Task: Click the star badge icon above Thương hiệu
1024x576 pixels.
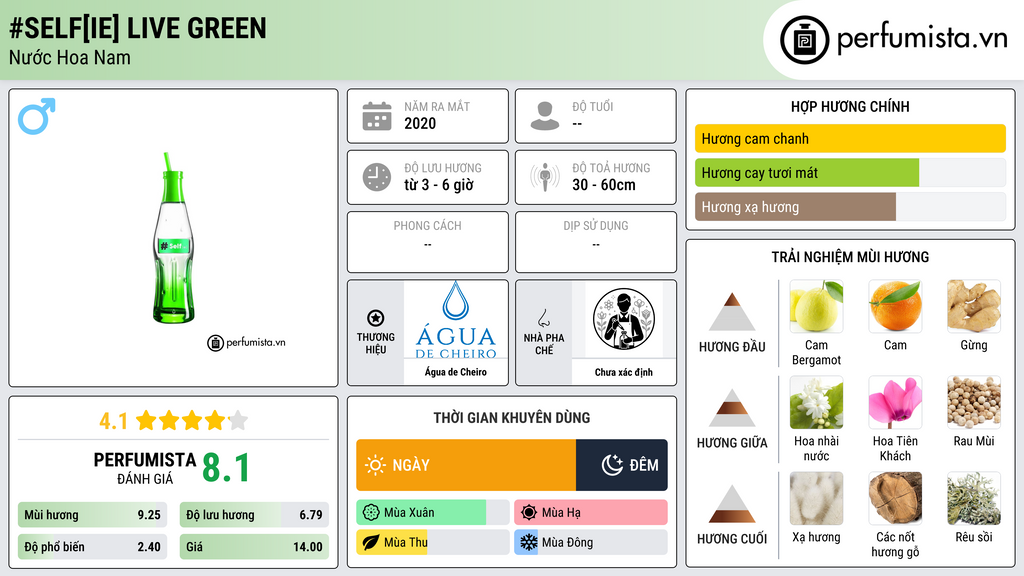Action: [x=376, y=318]
